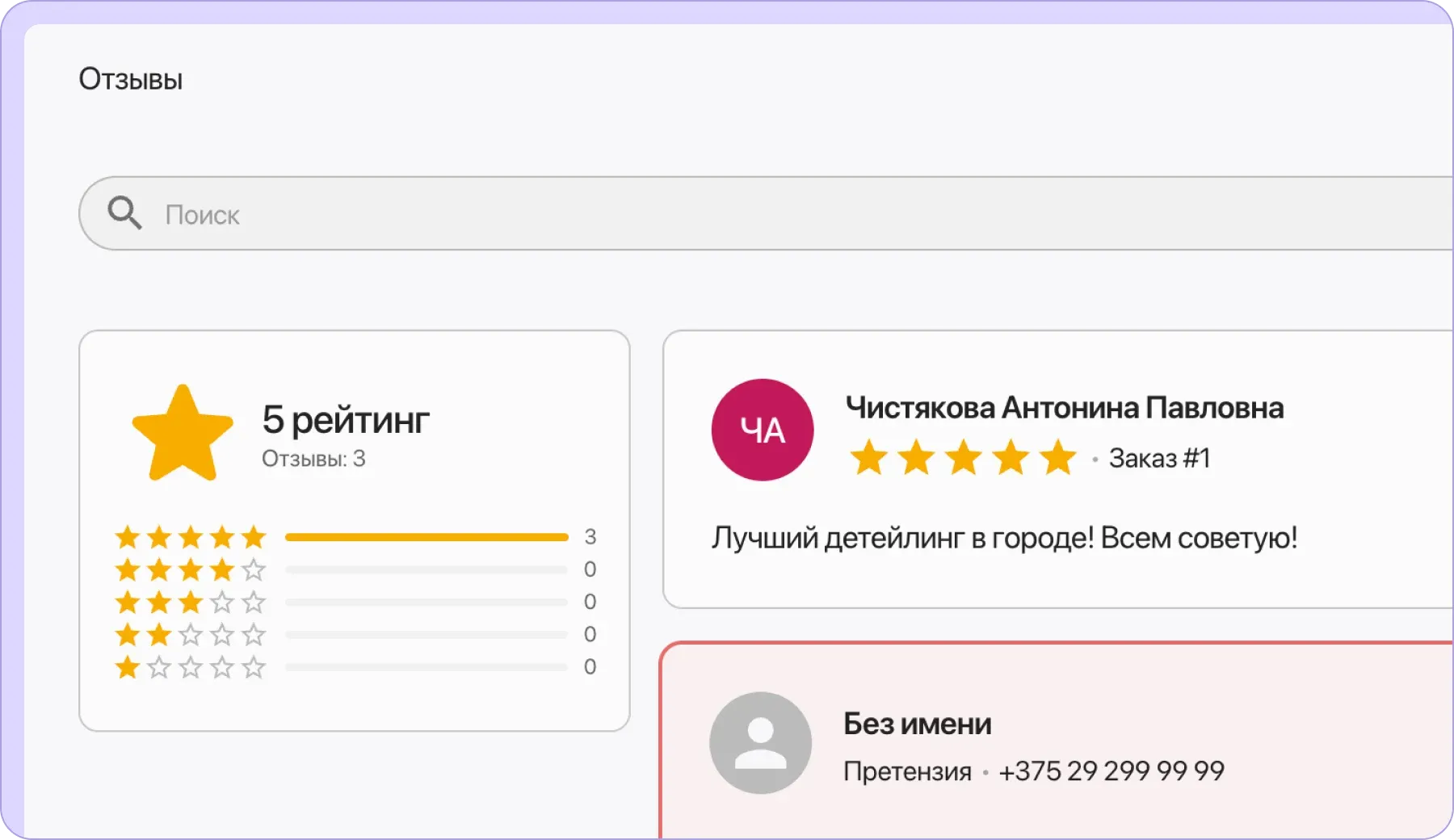Image resolution: width=1454 pixels, height=840 pixels.
Task: Click the ЧА avatar circle
Action: (763, 430)
